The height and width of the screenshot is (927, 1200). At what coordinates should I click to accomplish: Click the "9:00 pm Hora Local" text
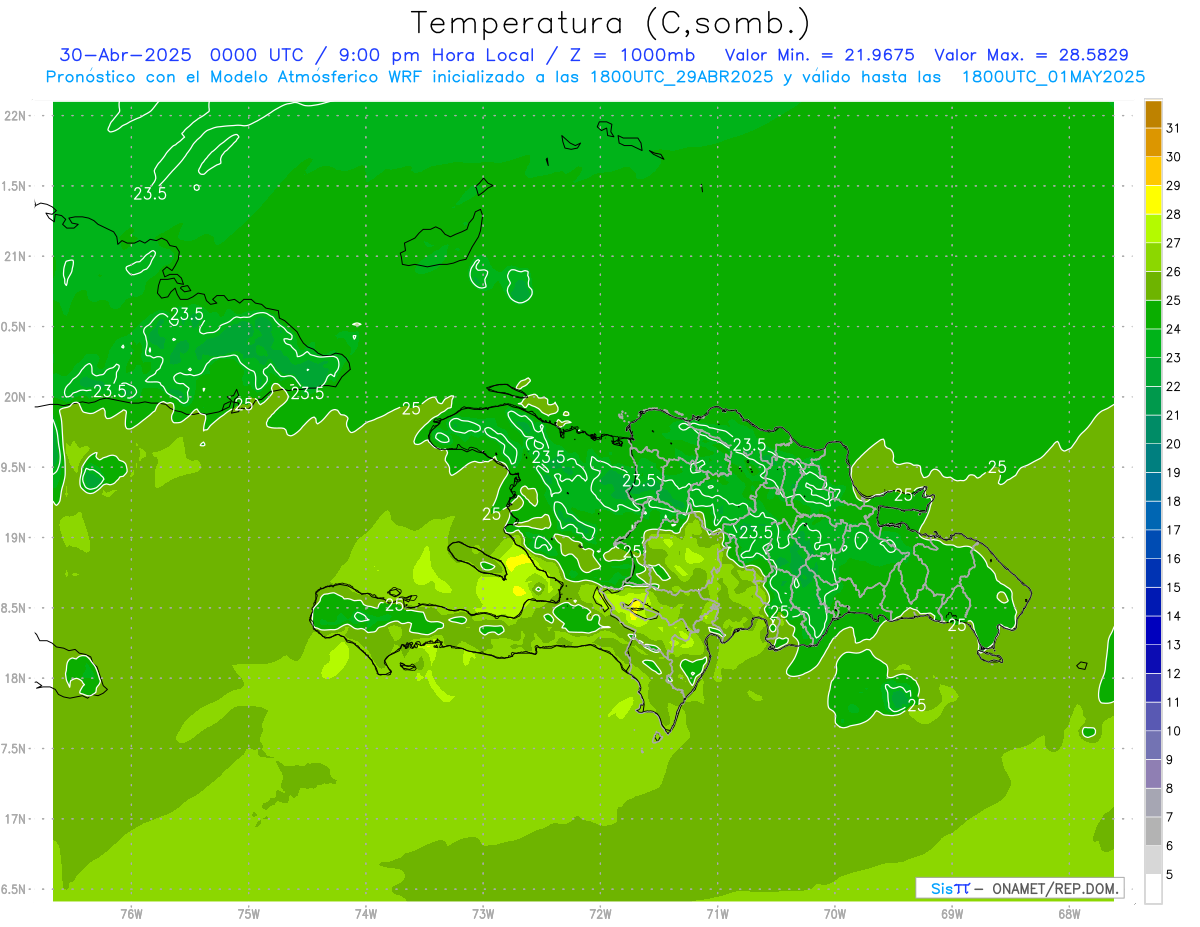[x=439, y=55]
